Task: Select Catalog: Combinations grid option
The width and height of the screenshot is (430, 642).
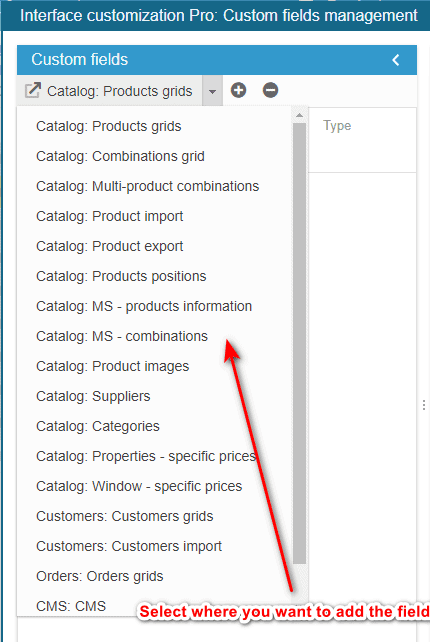Action: tap(120, 156)
